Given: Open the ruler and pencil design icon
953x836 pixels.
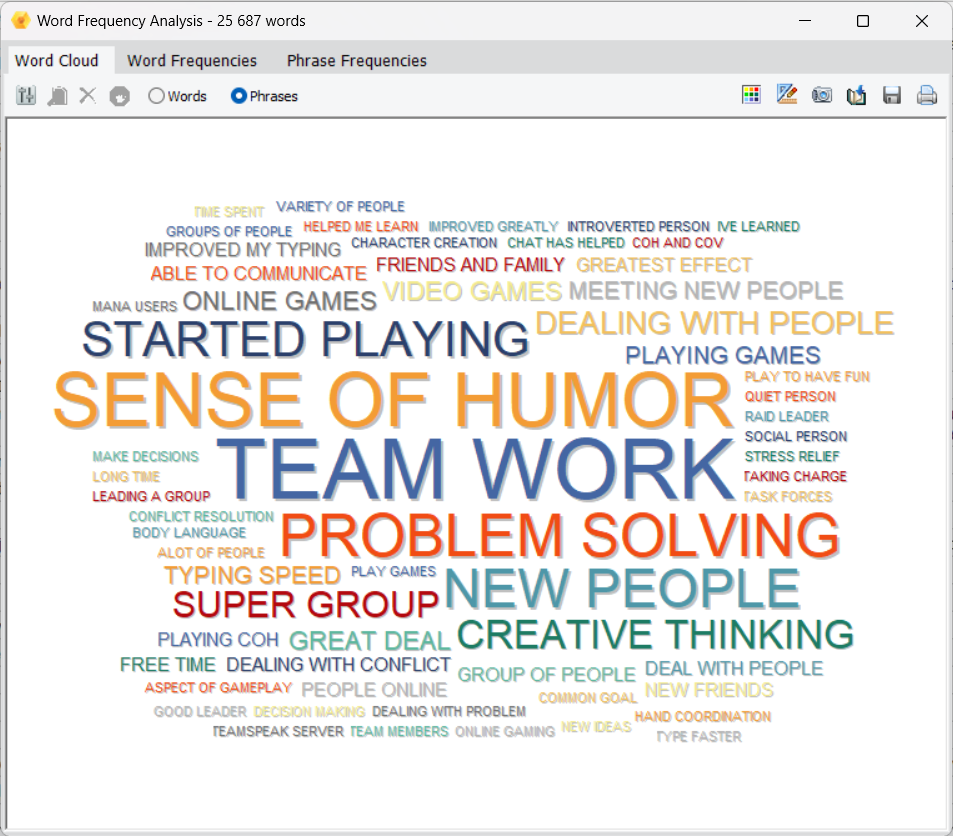Looking at the screenshot, I should tap(787, 95).
